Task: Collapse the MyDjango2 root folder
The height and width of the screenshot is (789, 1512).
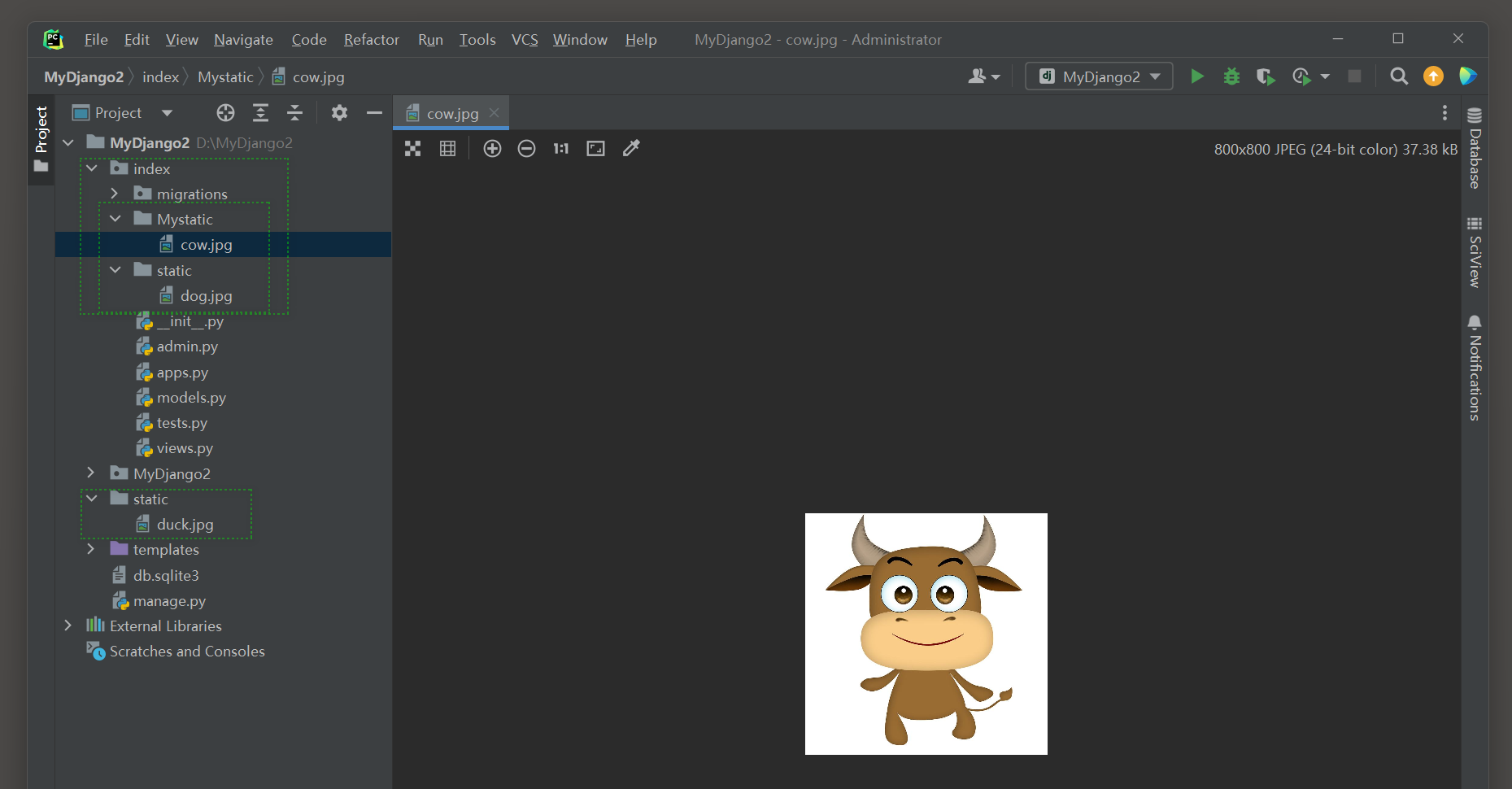Action: [x=68, y=143]
